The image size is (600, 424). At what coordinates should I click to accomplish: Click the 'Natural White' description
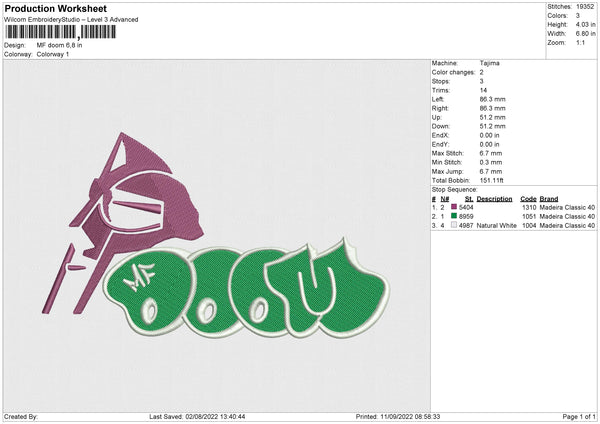pyautogui.click(x=496, y=226)
